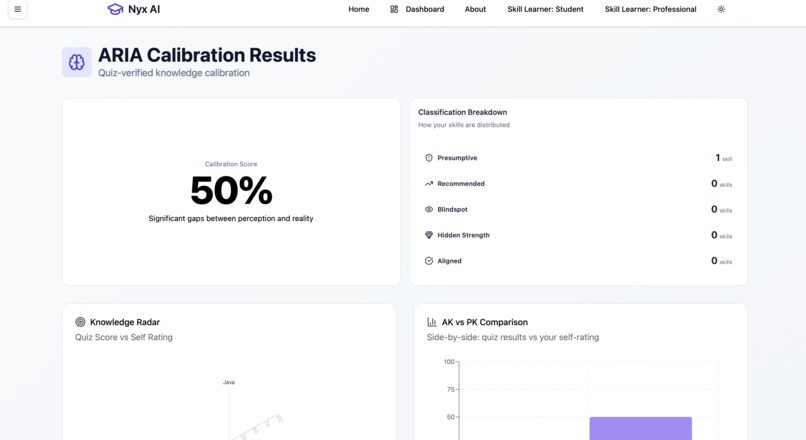Viewport: 806px width, 440px height.
Task: Click the Calibration Score label
Action: pyautogui.click(x=231, y=164)
